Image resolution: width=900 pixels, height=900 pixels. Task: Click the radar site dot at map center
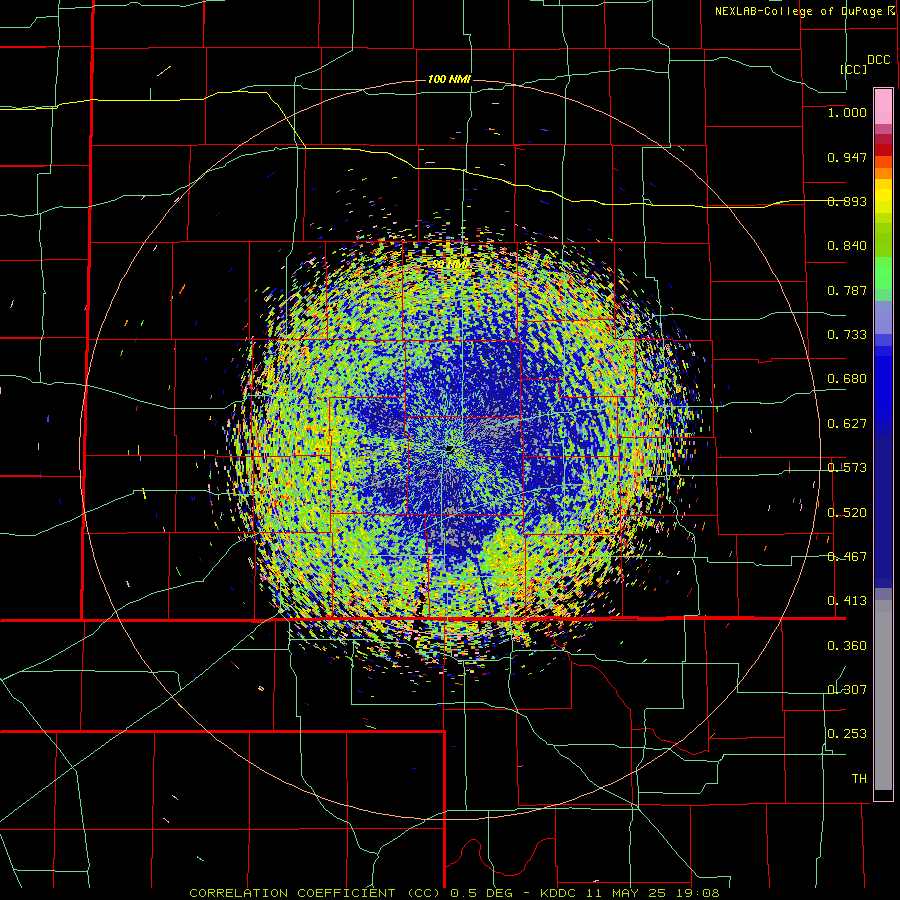tap(449, 449)
